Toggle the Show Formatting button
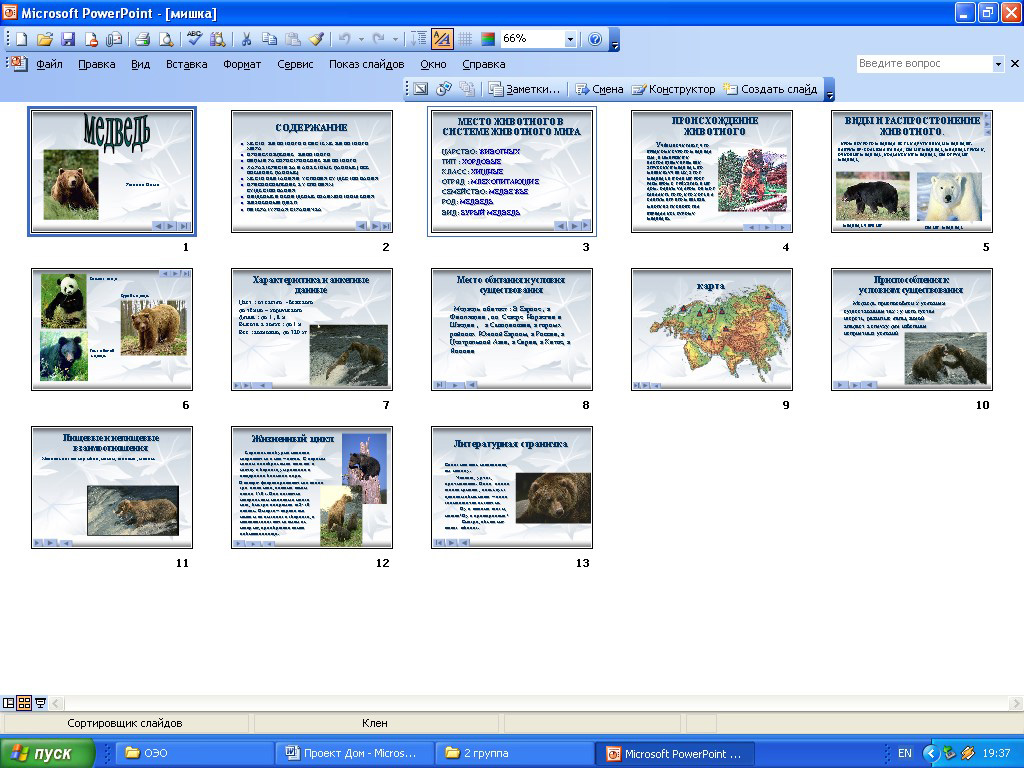The image size is (1024, 768). click(442, 39)
